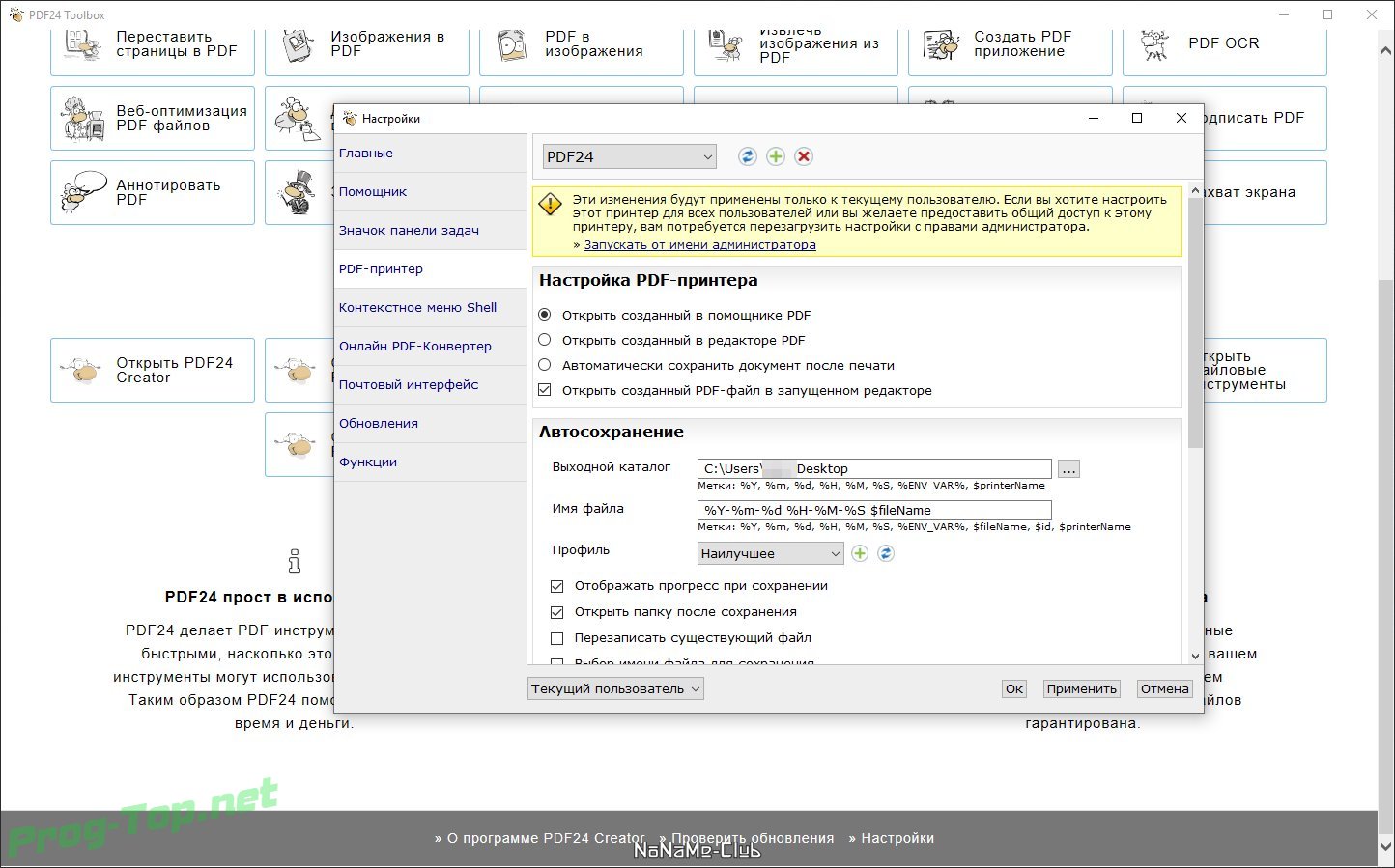This screenshot has height=868, width=1395.
Task: Open the PDF24 printer selection dropdown
Action: (629, 156)
